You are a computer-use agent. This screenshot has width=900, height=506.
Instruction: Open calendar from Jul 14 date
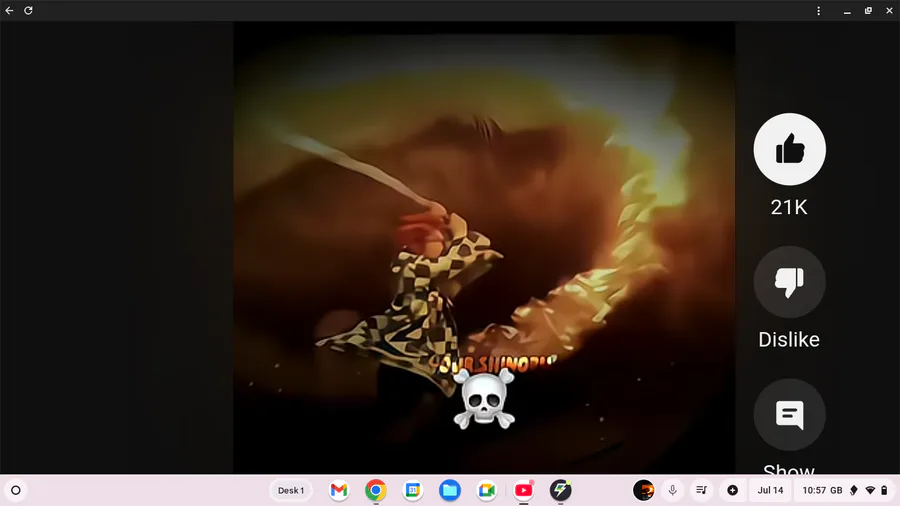click(770, 490)
